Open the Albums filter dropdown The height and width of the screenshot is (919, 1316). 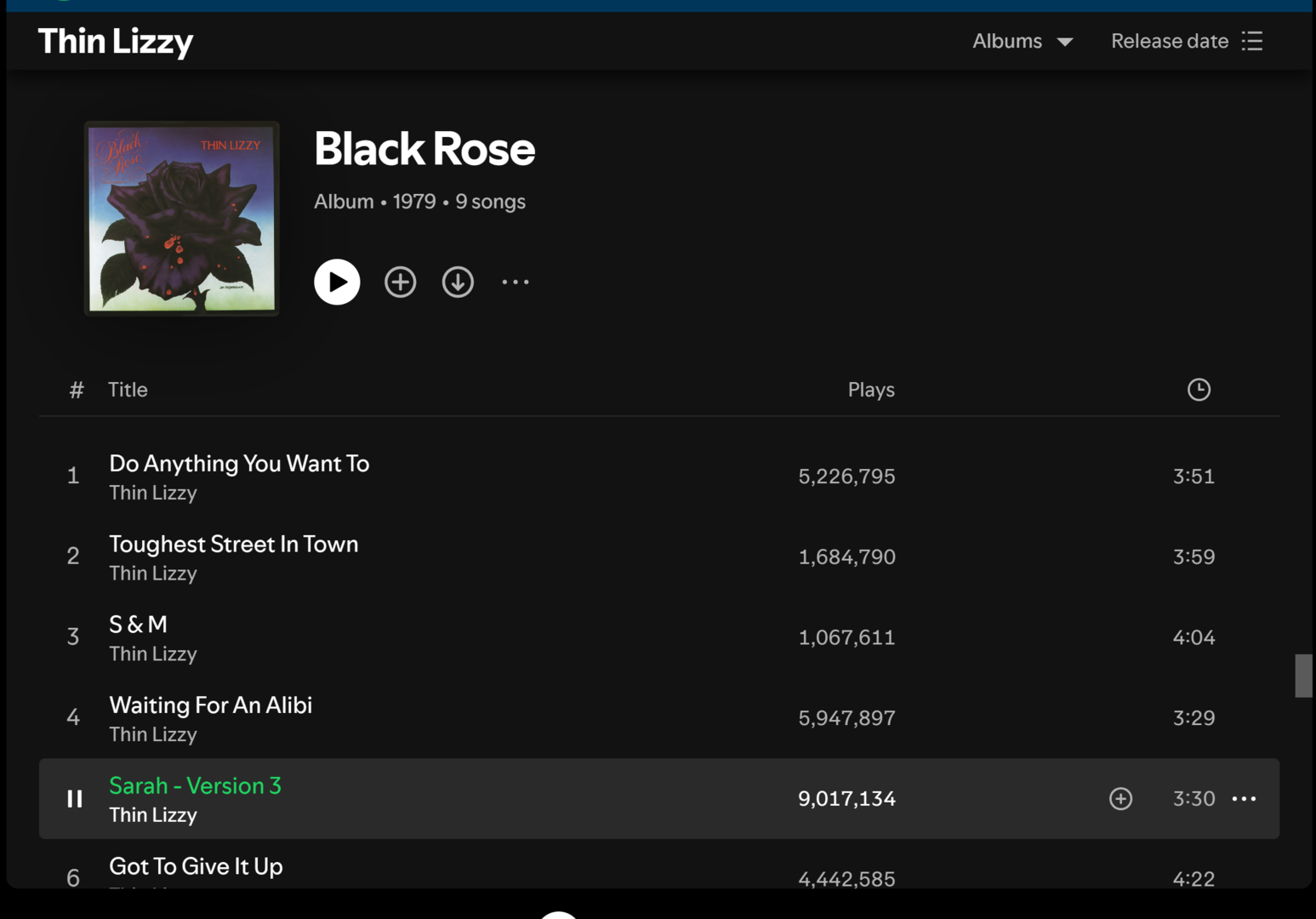tap(1023, 41)
